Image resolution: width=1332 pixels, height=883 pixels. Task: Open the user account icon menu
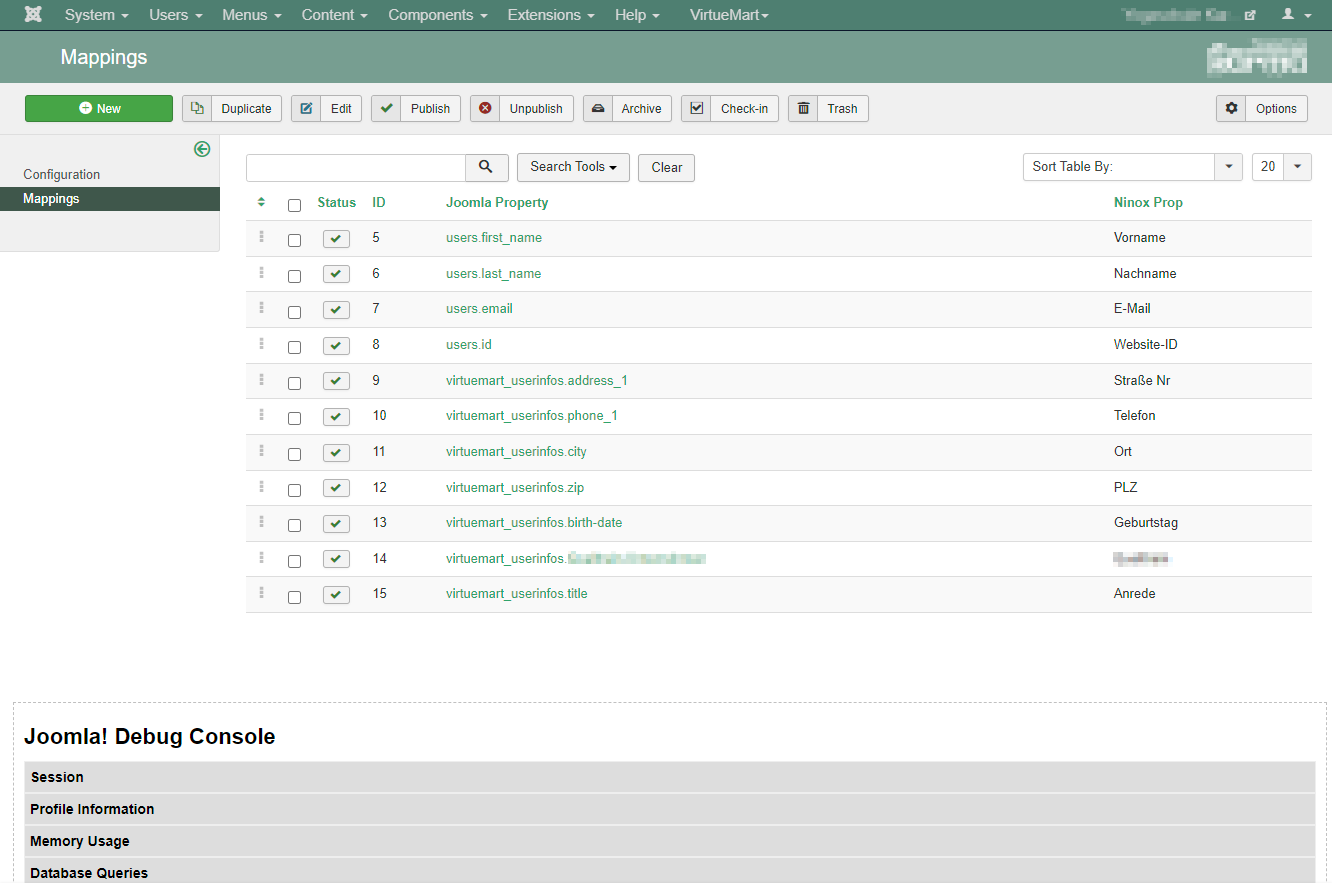[1296, 15]
